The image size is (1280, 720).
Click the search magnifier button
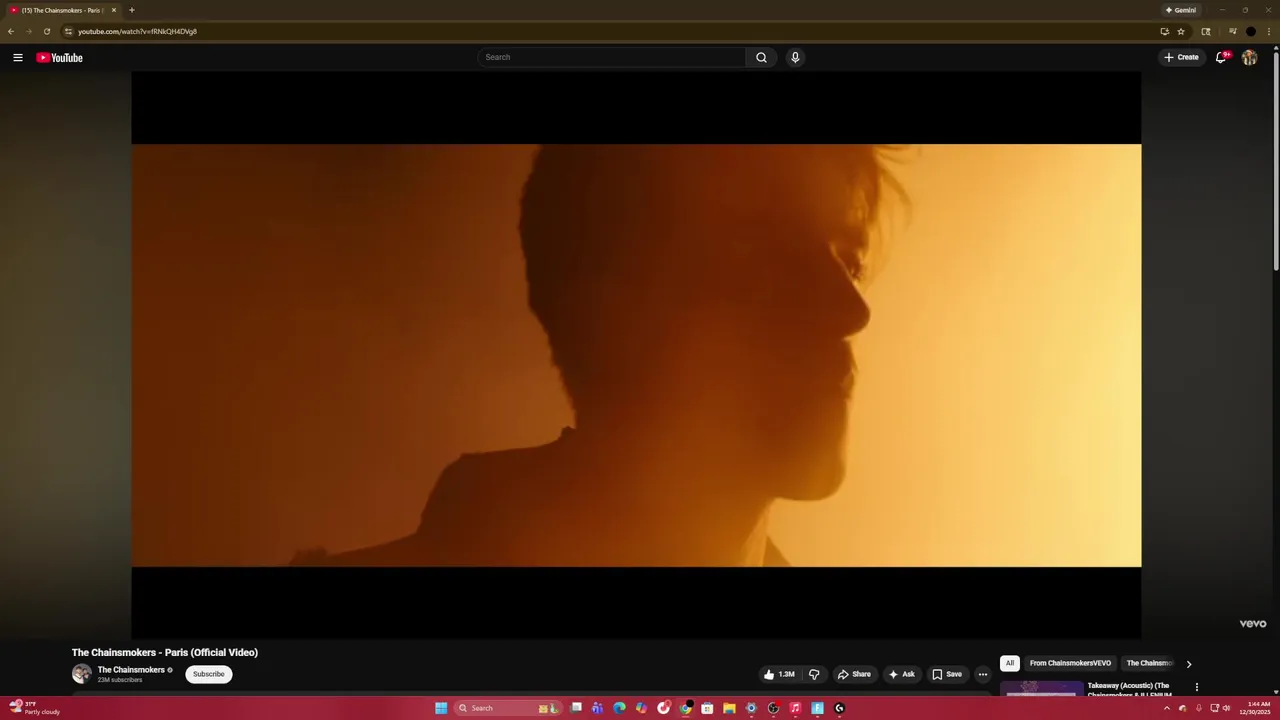pyautogui.click(x=761, y=57)
